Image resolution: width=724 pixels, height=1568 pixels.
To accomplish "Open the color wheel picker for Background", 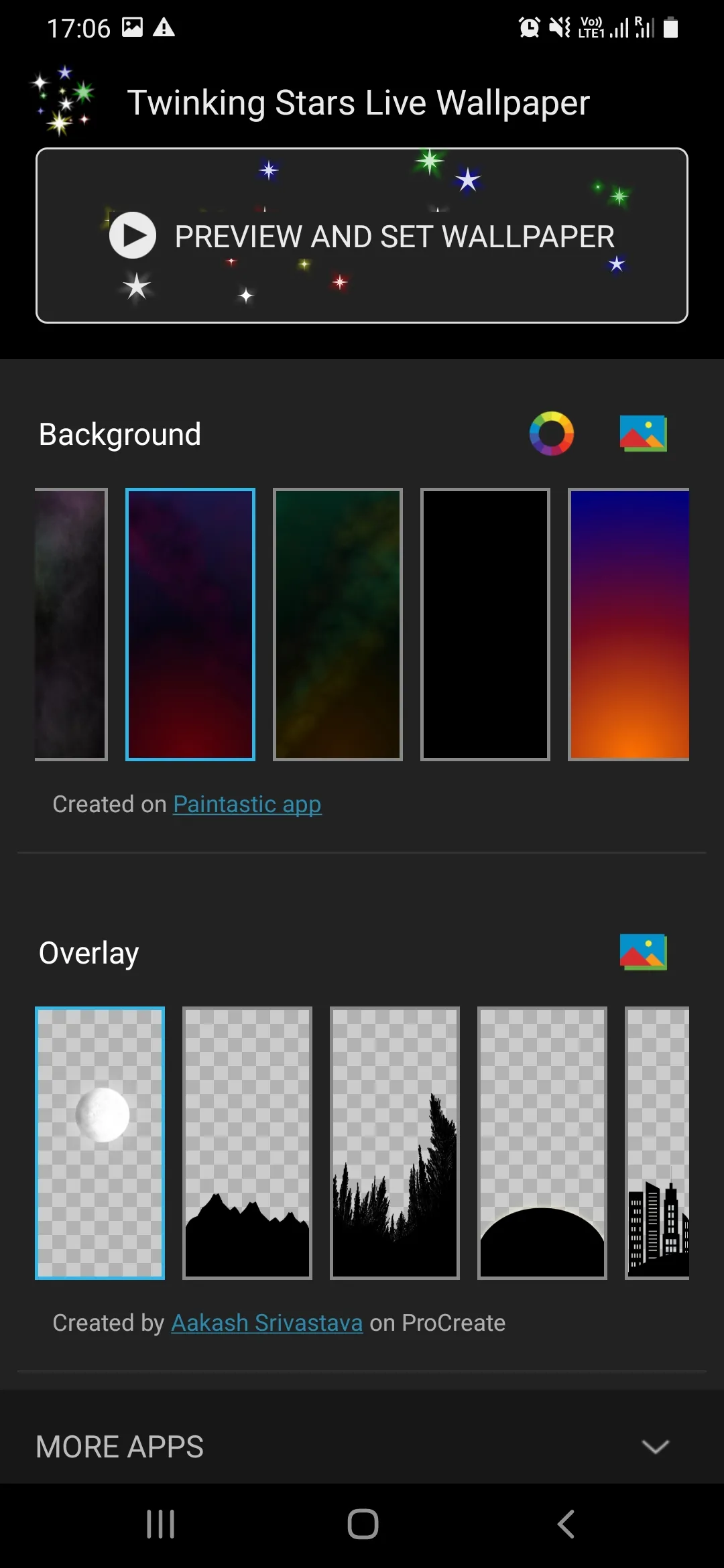I will point(552,434).
